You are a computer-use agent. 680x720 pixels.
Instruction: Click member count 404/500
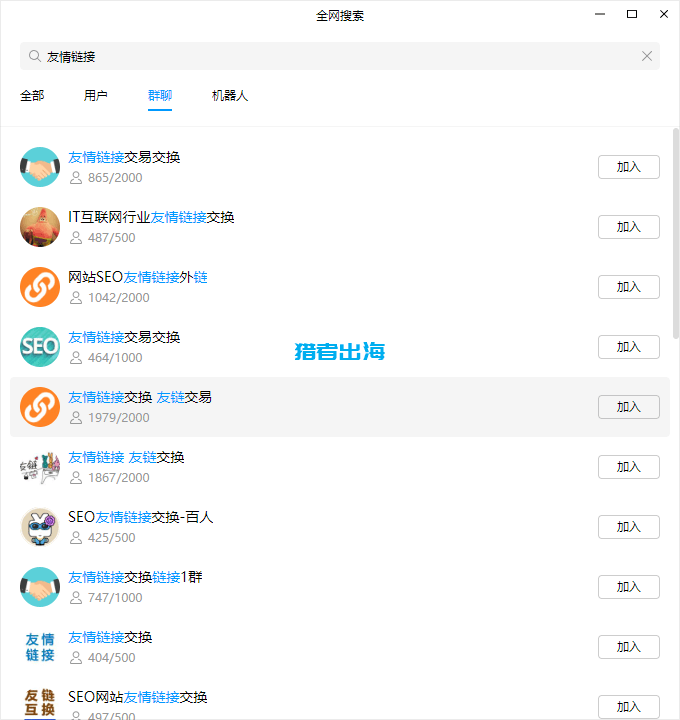[112, 658]
